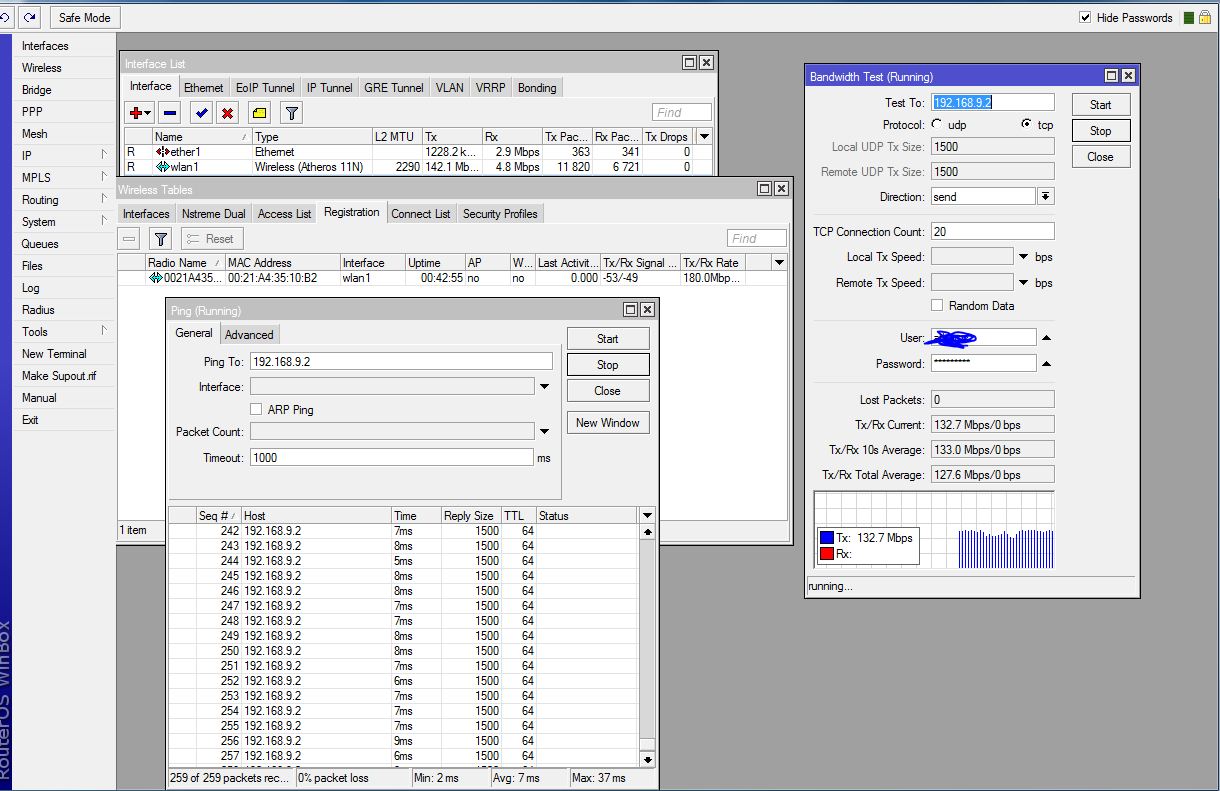Select the tcp protocol radio button
Image resolution: width=1220 pixels, height=791 pixels.
pyautogui.click(x=1026, y=124)
